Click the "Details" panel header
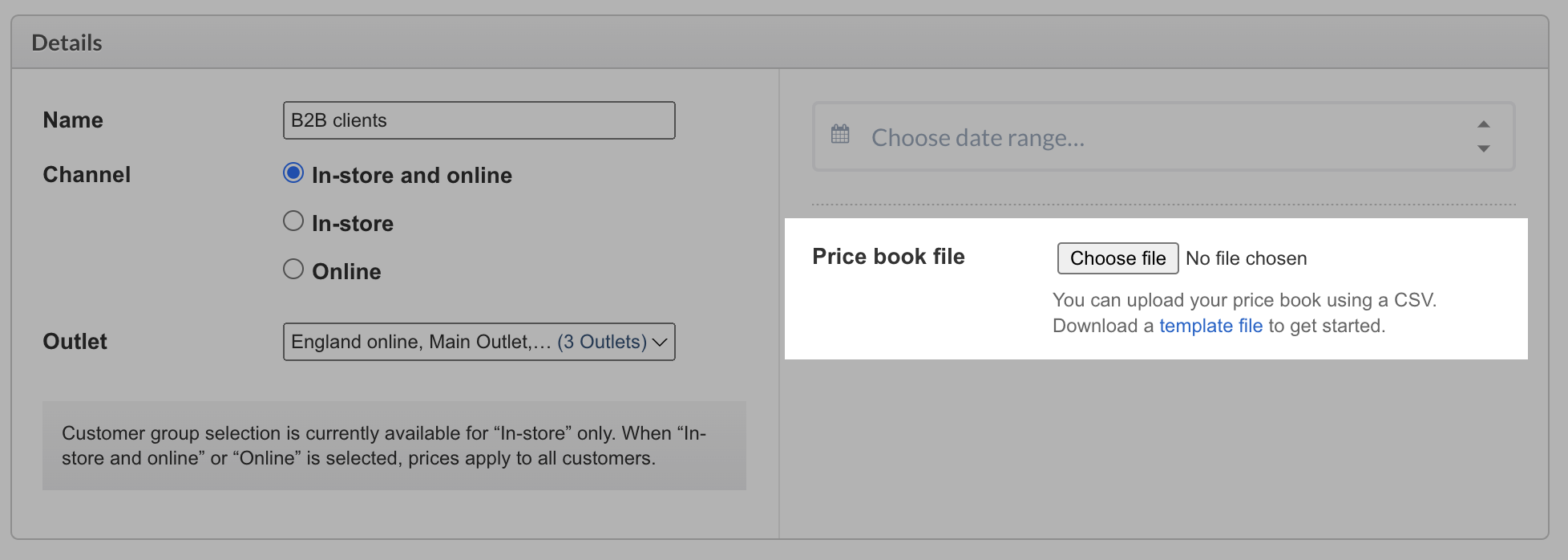Image resolution: width=1568 pixels, height=560 pixels. pyautogui.click(x=67, y=43)
